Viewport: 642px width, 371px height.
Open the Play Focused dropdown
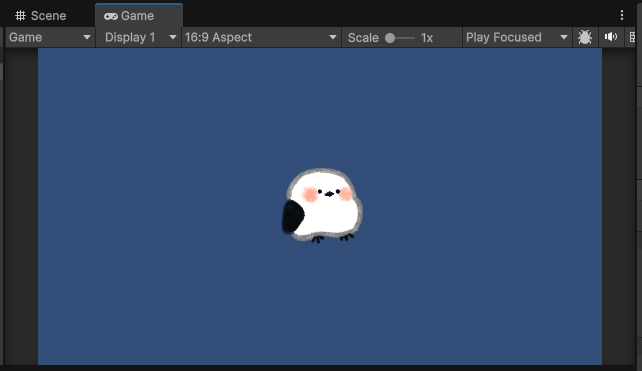pos(517,37)
